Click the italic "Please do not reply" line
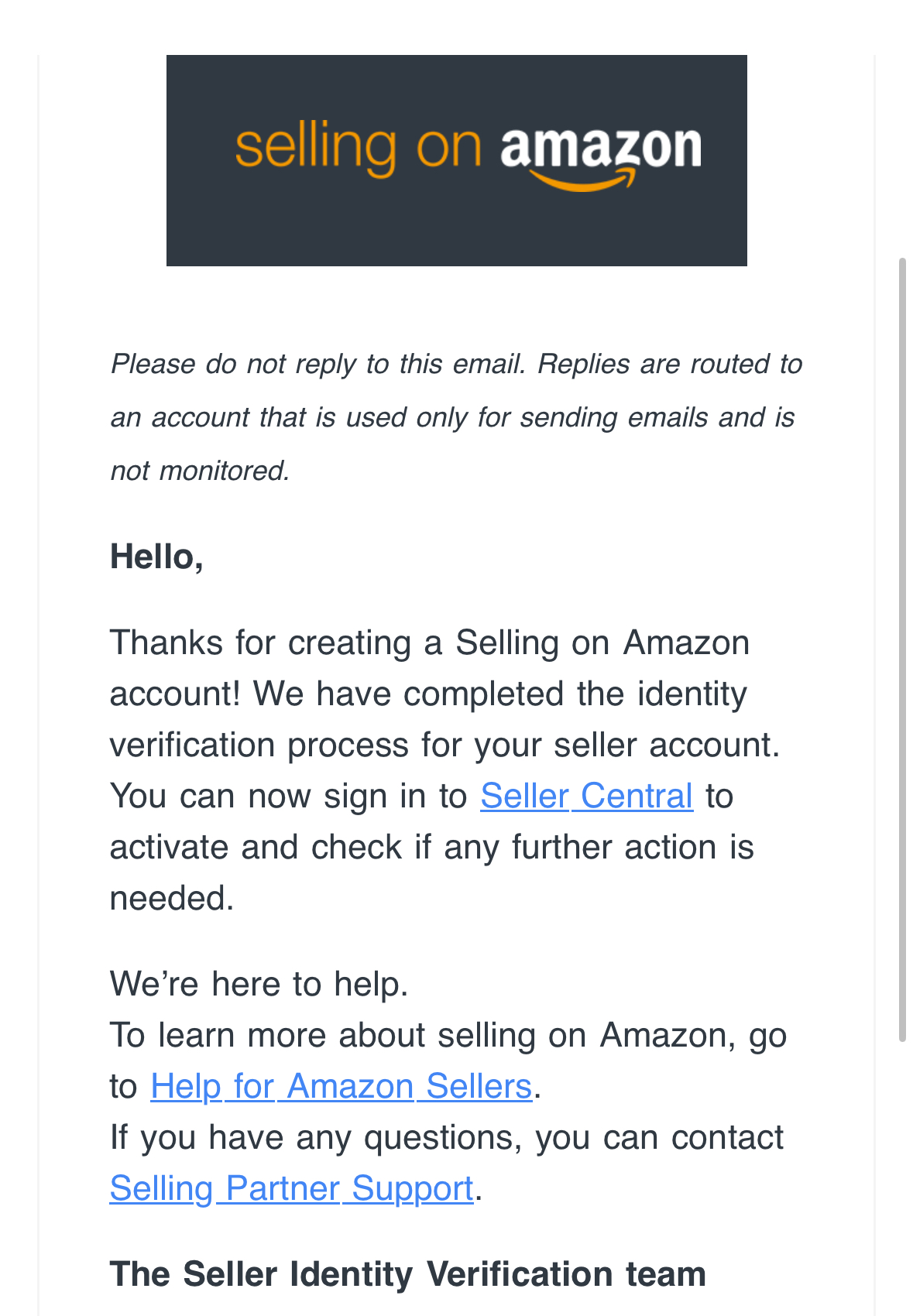This screenshot has height=1316, width=913. click(x=456, y=364)
